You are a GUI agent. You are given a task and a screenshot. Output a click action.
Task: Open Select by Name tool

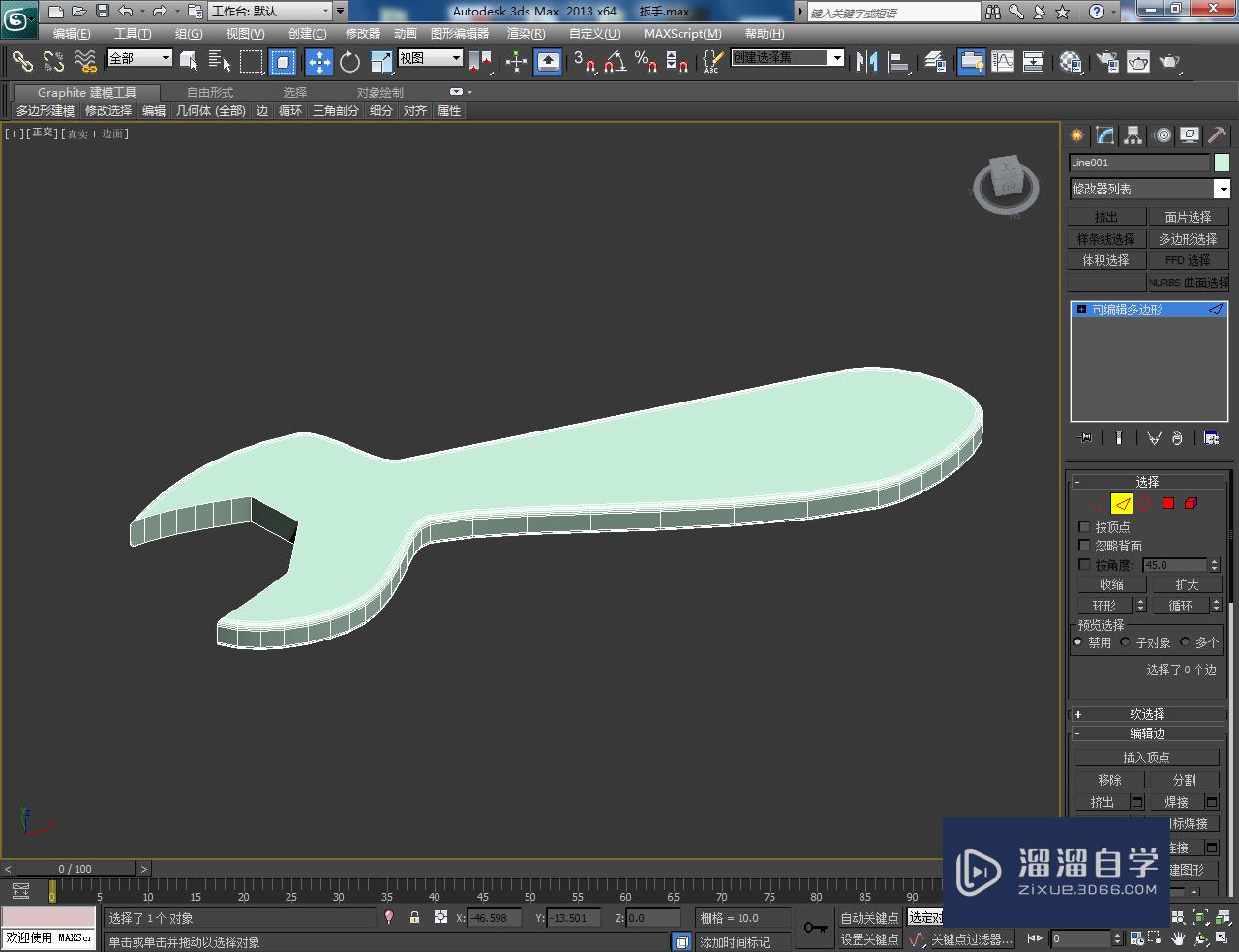click(x=220, y=62)
